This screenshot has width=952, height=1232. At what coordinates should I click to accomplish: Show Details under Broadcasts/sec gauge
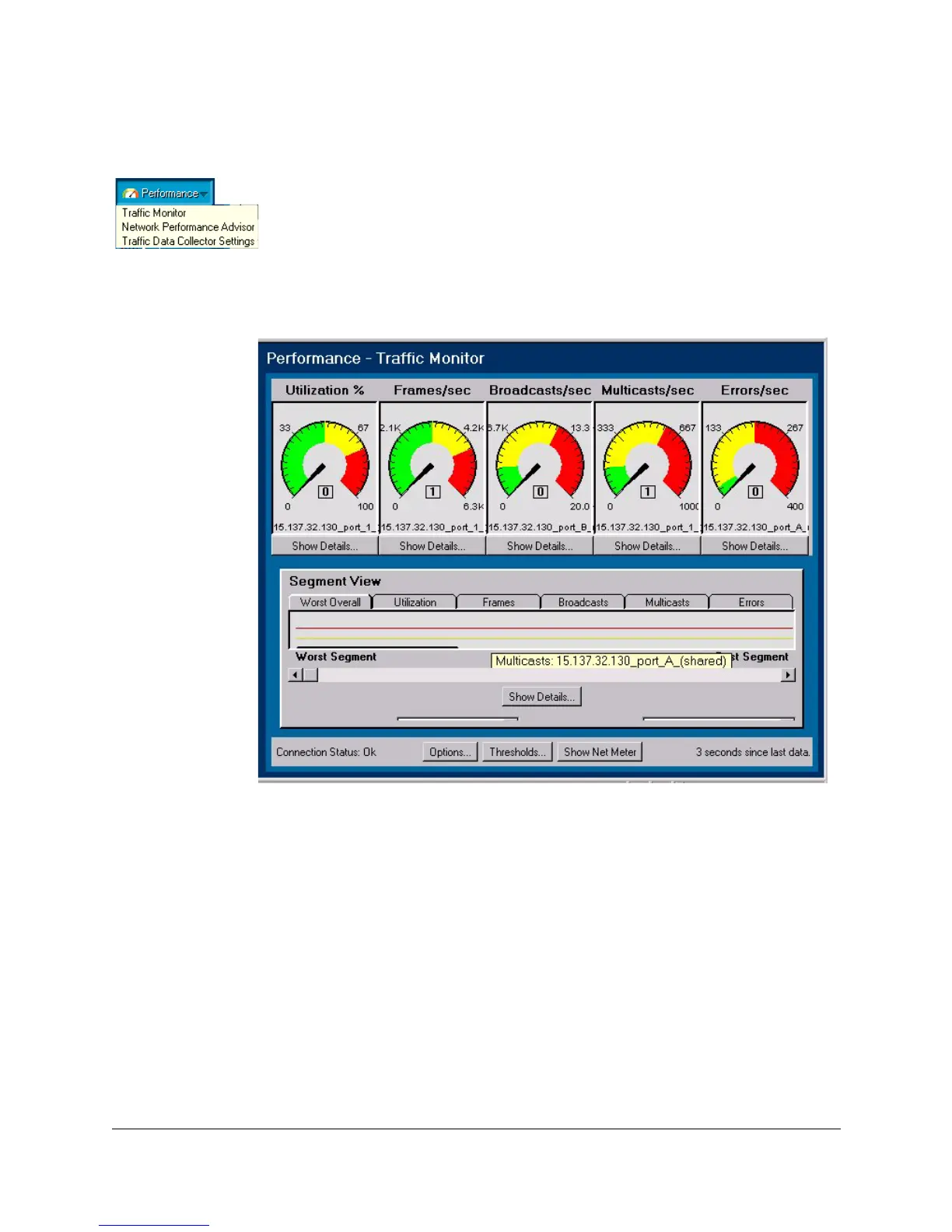coord(540,546)
